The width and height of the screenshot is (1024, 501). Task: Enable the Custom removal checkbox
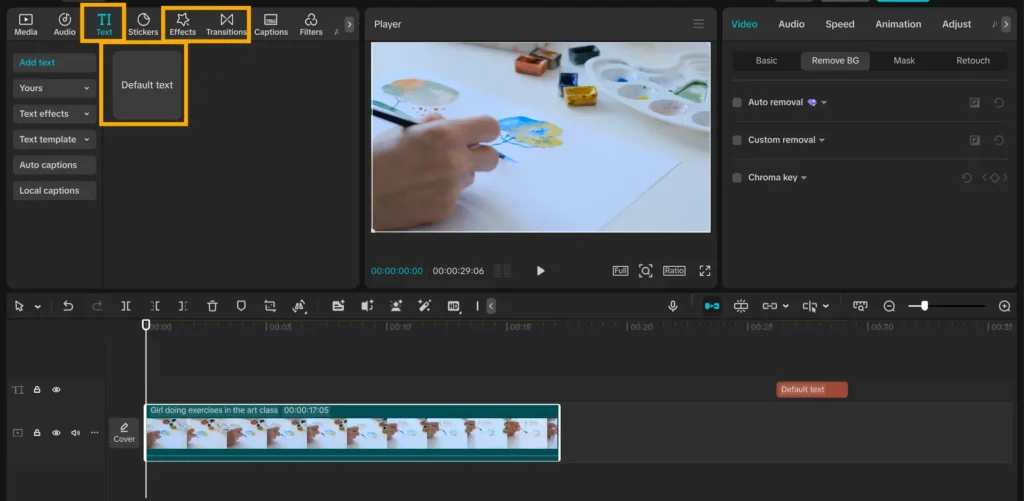tap(737, 140)
